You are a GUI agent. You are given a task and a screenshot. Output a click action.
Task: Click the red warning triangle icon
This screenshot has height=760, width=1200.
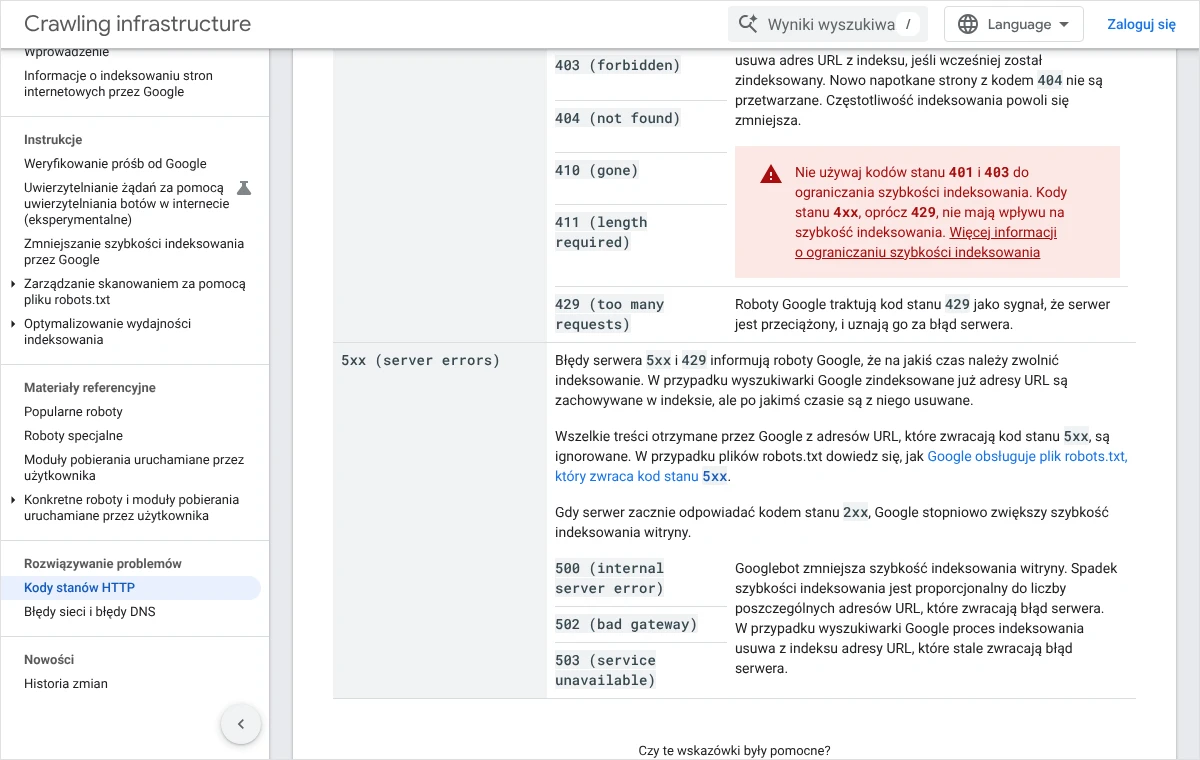pyautogui.click(x=771, y=174)
